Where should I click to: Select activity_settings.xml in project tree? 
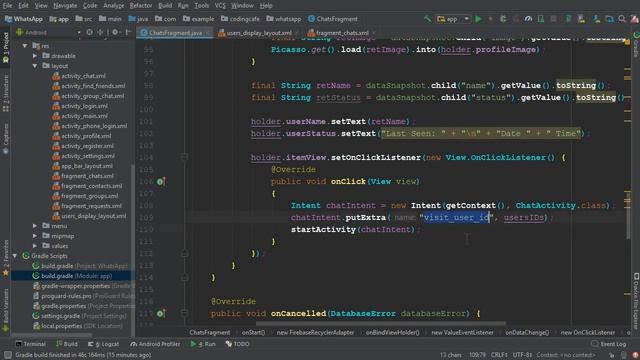coord(88,156)
